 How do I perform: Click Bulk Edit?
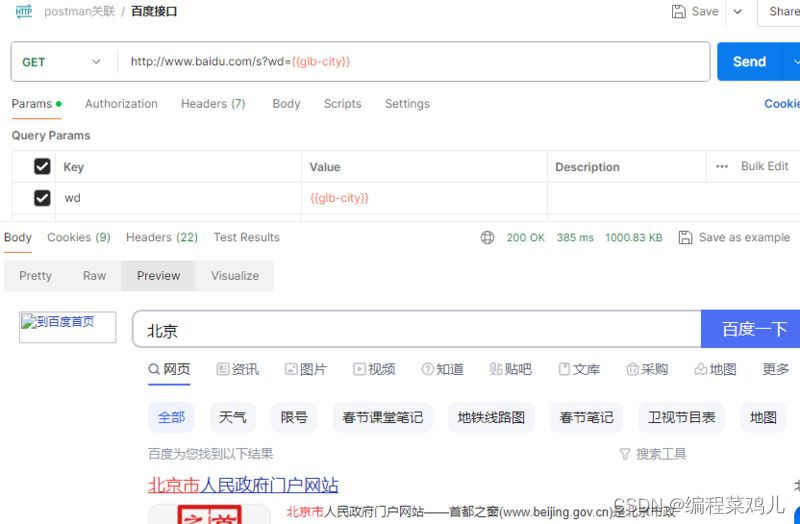point(764,166)
